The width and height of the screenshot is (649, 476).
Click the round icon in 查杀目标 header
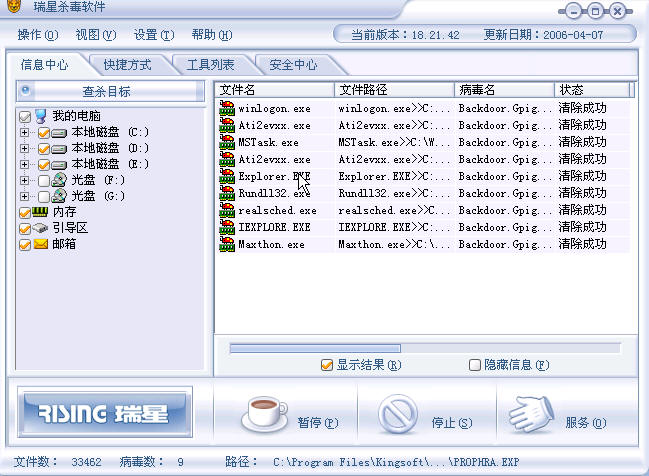tap(26, 90)
